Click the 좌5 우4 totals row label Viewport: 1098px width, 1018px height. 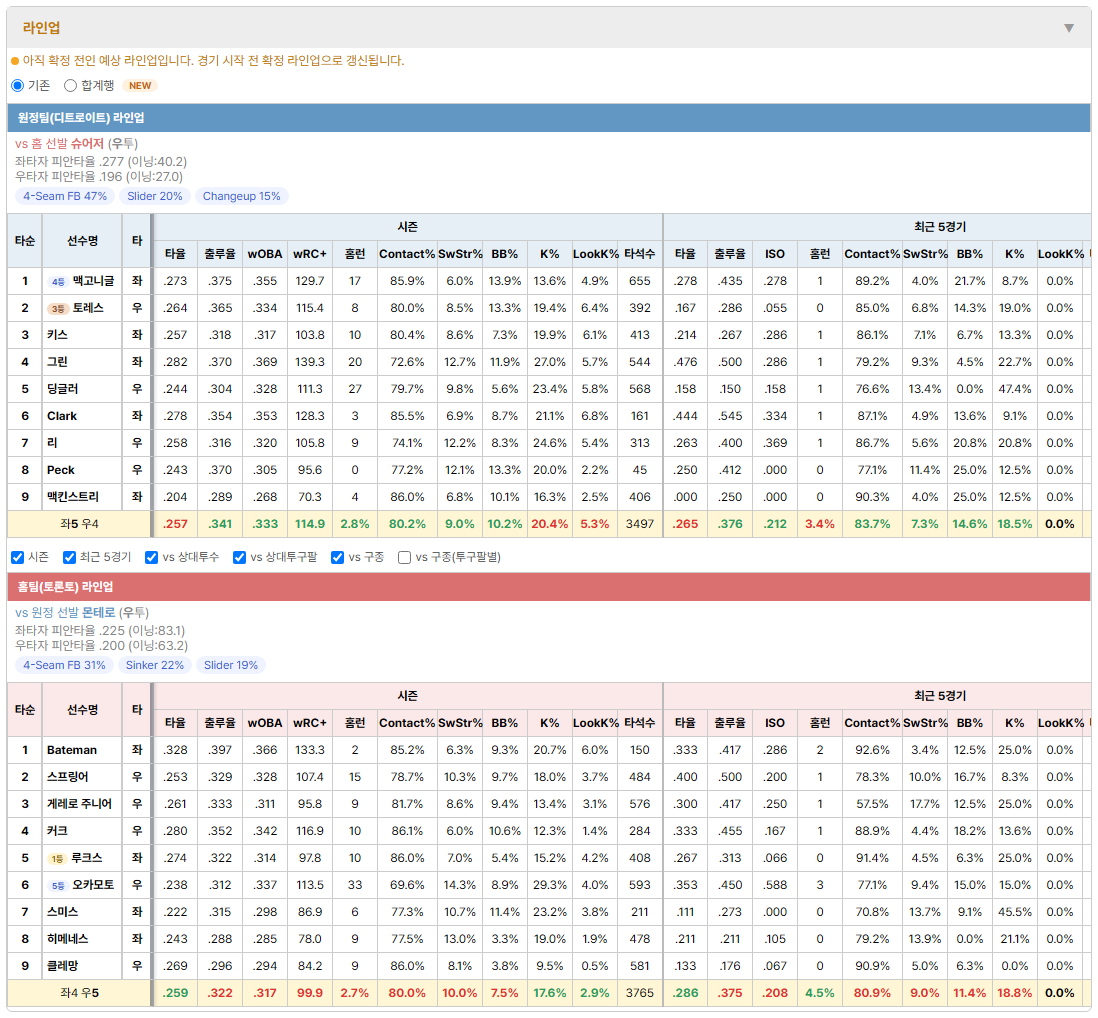click(79, 524)
